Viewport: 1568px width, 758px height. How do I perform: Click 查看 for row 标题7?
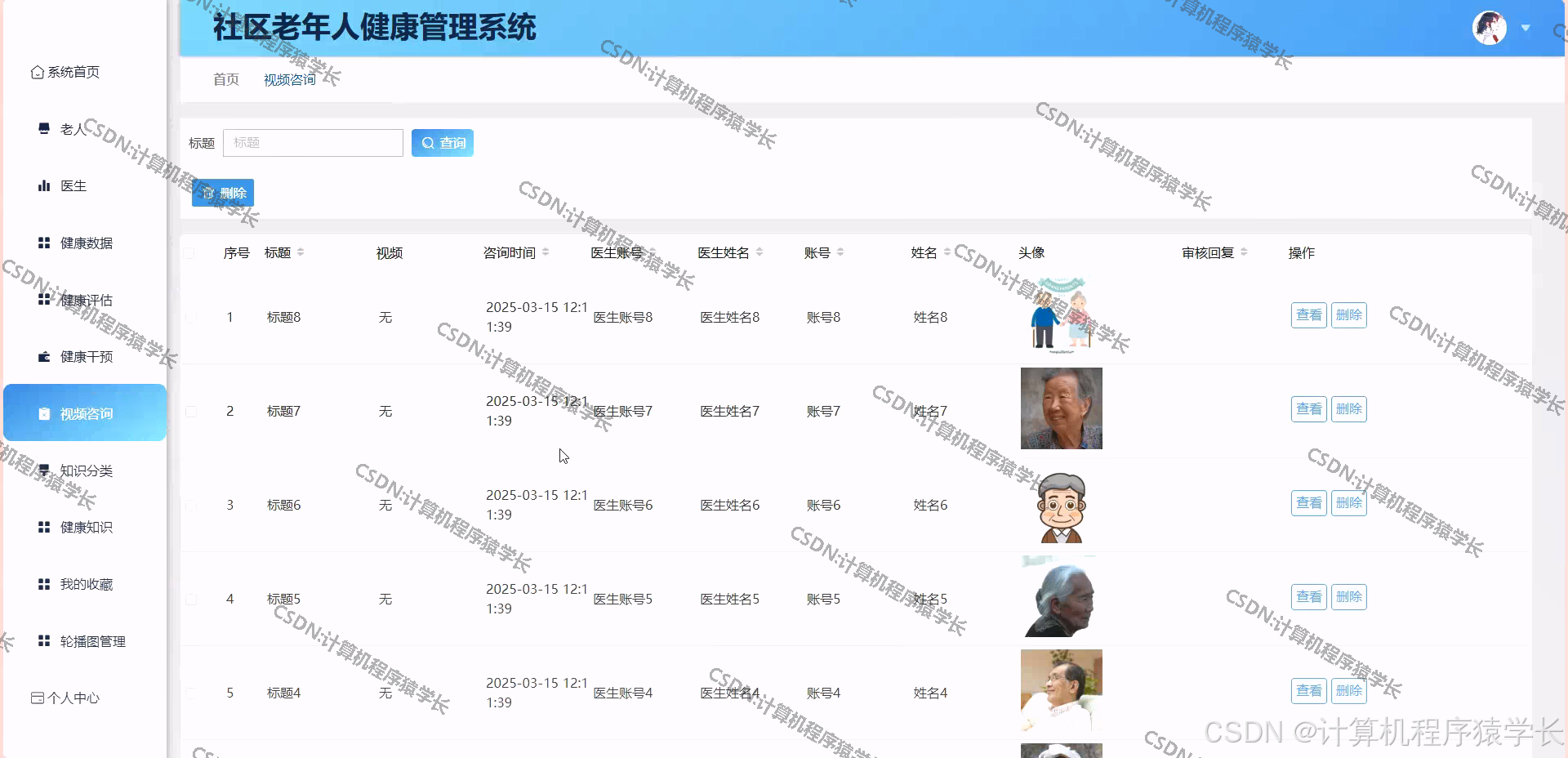[x=1309, y=409]
